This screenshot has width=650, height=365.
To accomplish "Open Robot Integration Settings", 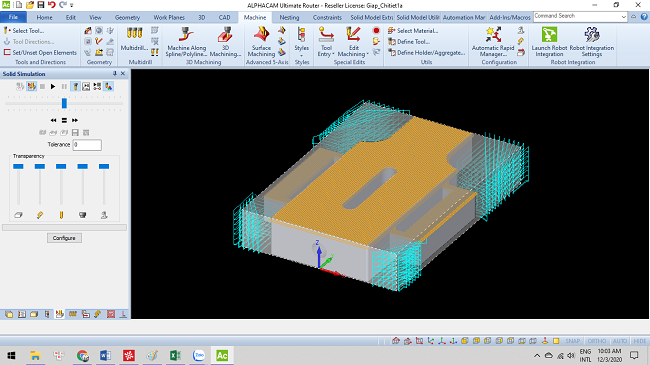I will click(x=592, y=41).
